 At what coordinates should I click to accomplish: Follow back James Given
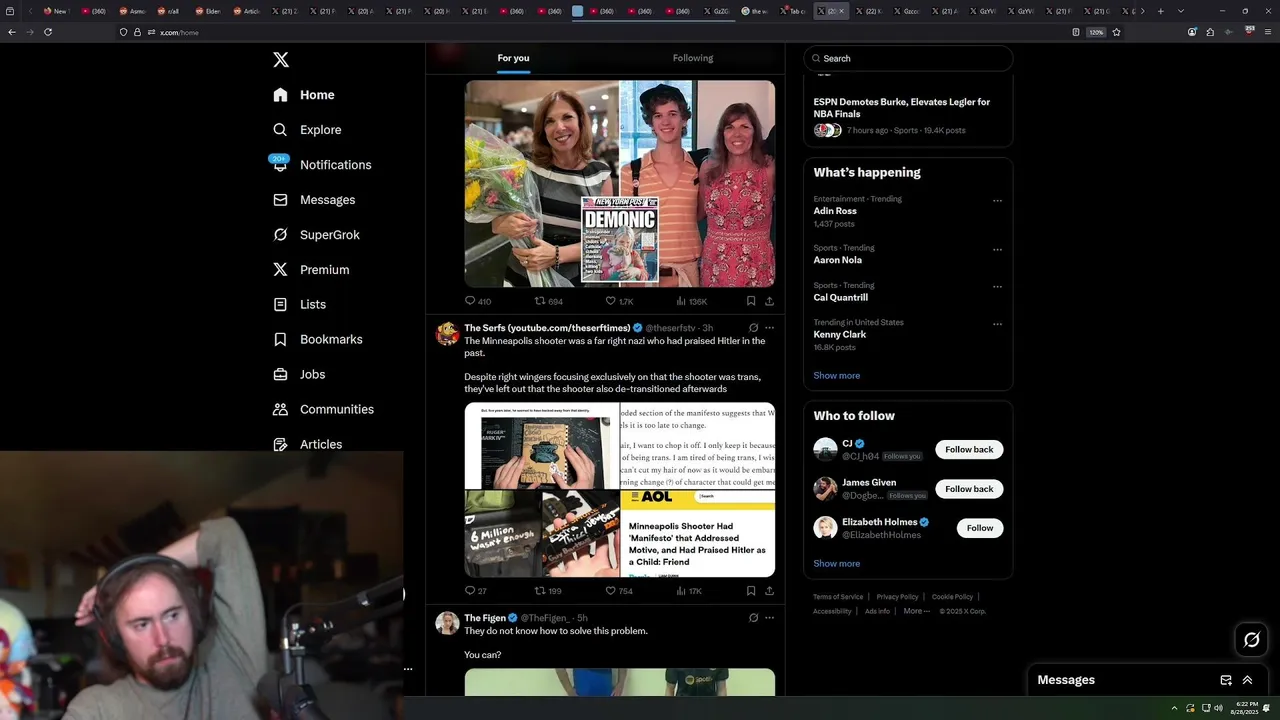pos(969,489)
